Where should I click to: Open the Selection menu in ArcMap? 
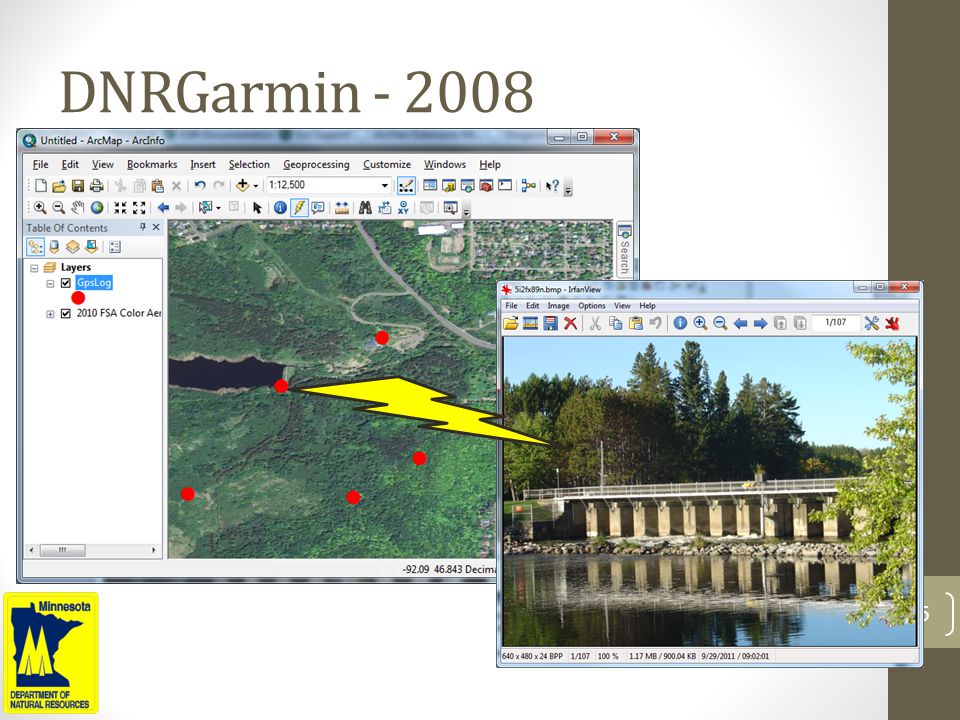[249, 164]
